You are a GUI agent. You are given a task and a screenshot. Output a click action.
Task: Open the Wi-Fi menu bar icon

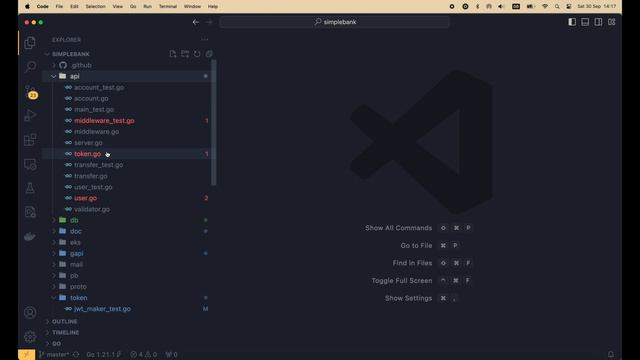coord(544,7)
